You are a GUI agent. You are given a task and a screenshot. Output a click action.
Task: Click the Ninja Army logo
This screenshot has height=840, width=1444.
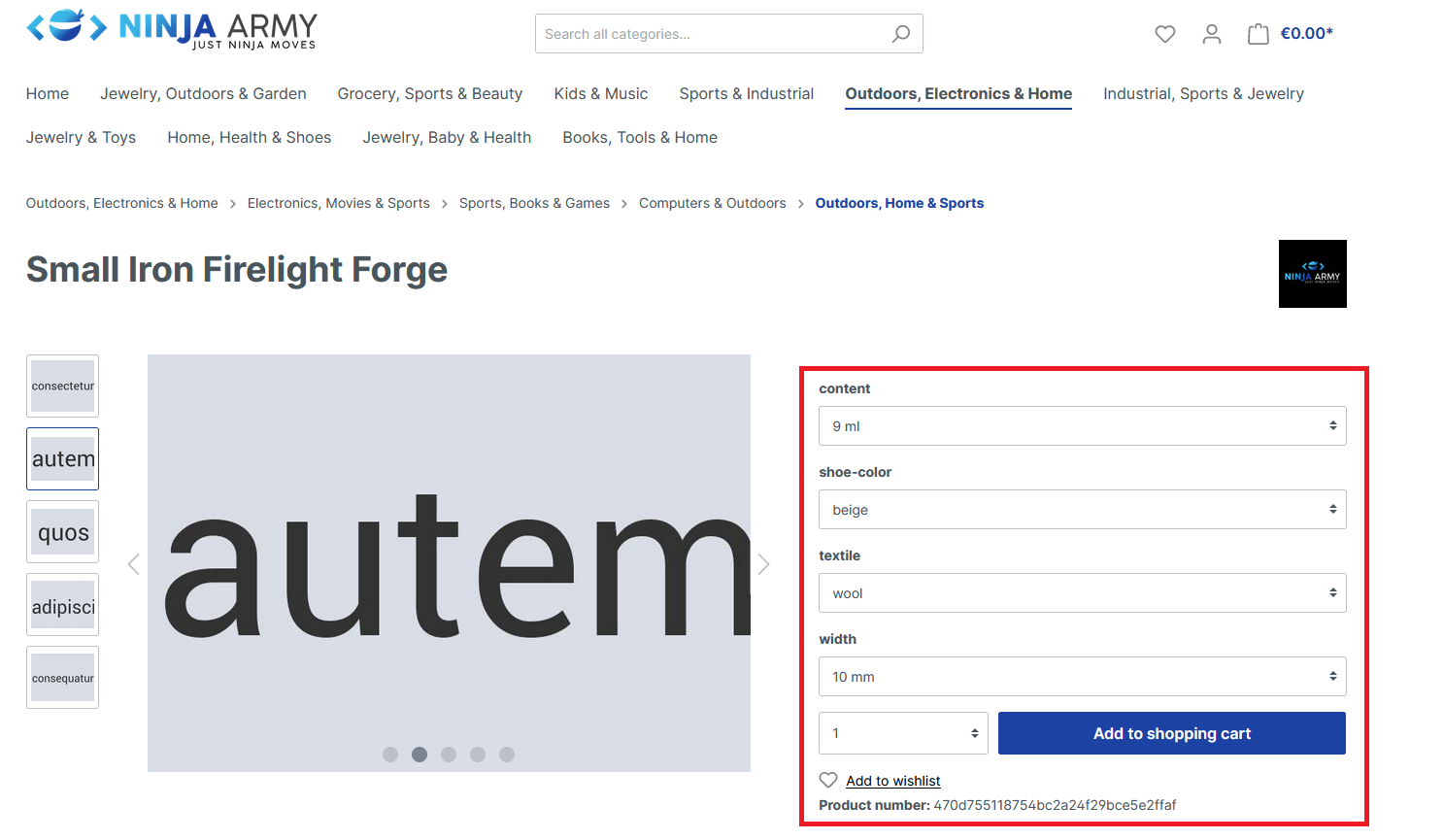click(172, 29)
